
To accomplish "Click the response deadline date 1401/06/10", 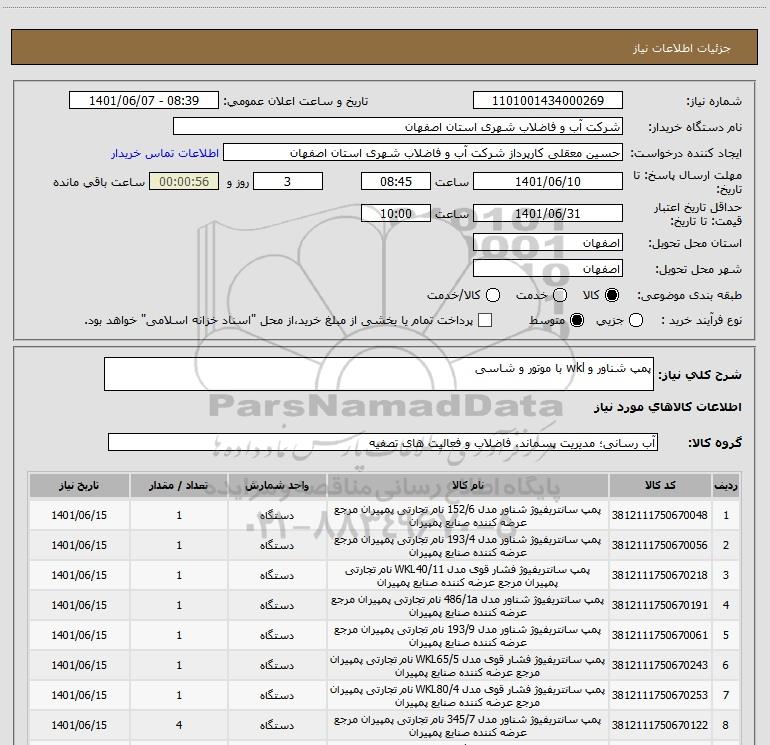I will click(x=548, y=182).
